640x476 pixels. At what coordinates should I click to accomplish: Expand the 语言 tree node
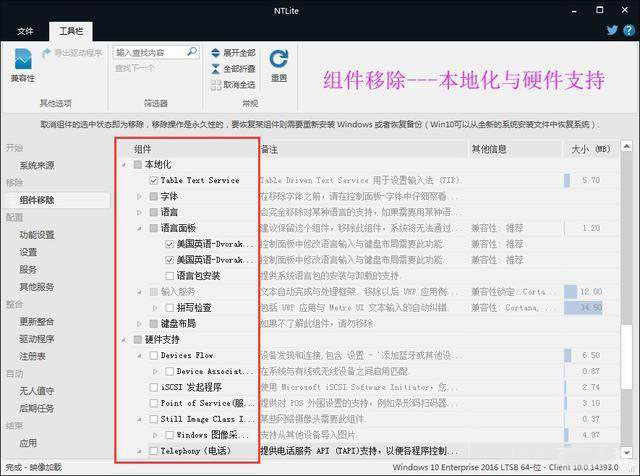[139, 213]
